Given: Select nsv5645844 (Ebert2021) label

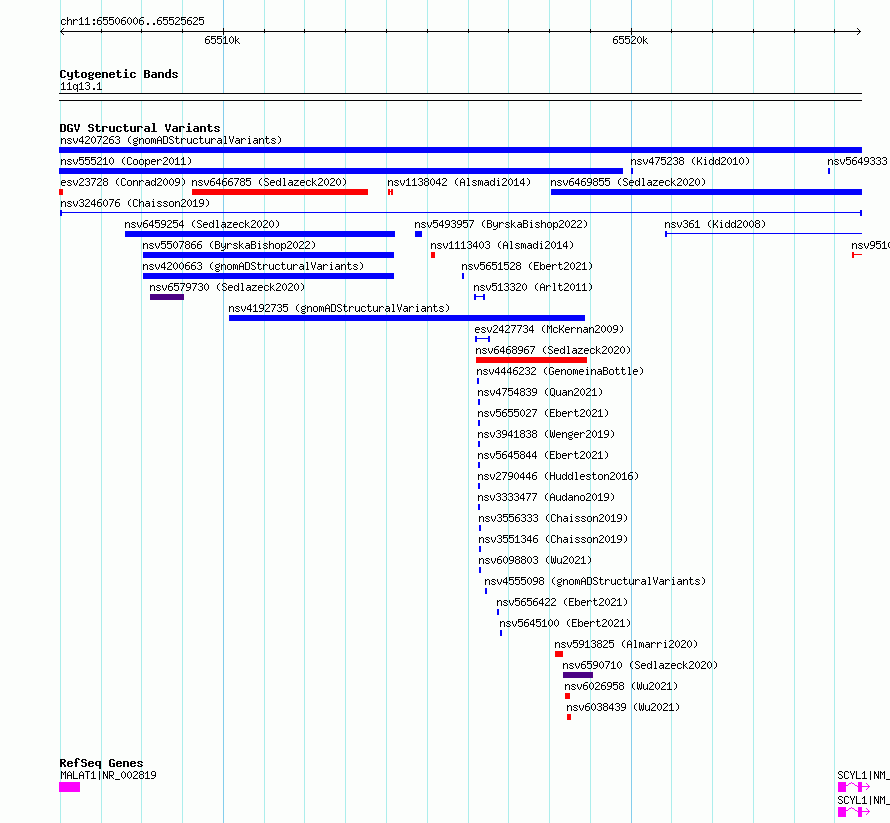Looking at the screenshot, I should coord(543,455).
